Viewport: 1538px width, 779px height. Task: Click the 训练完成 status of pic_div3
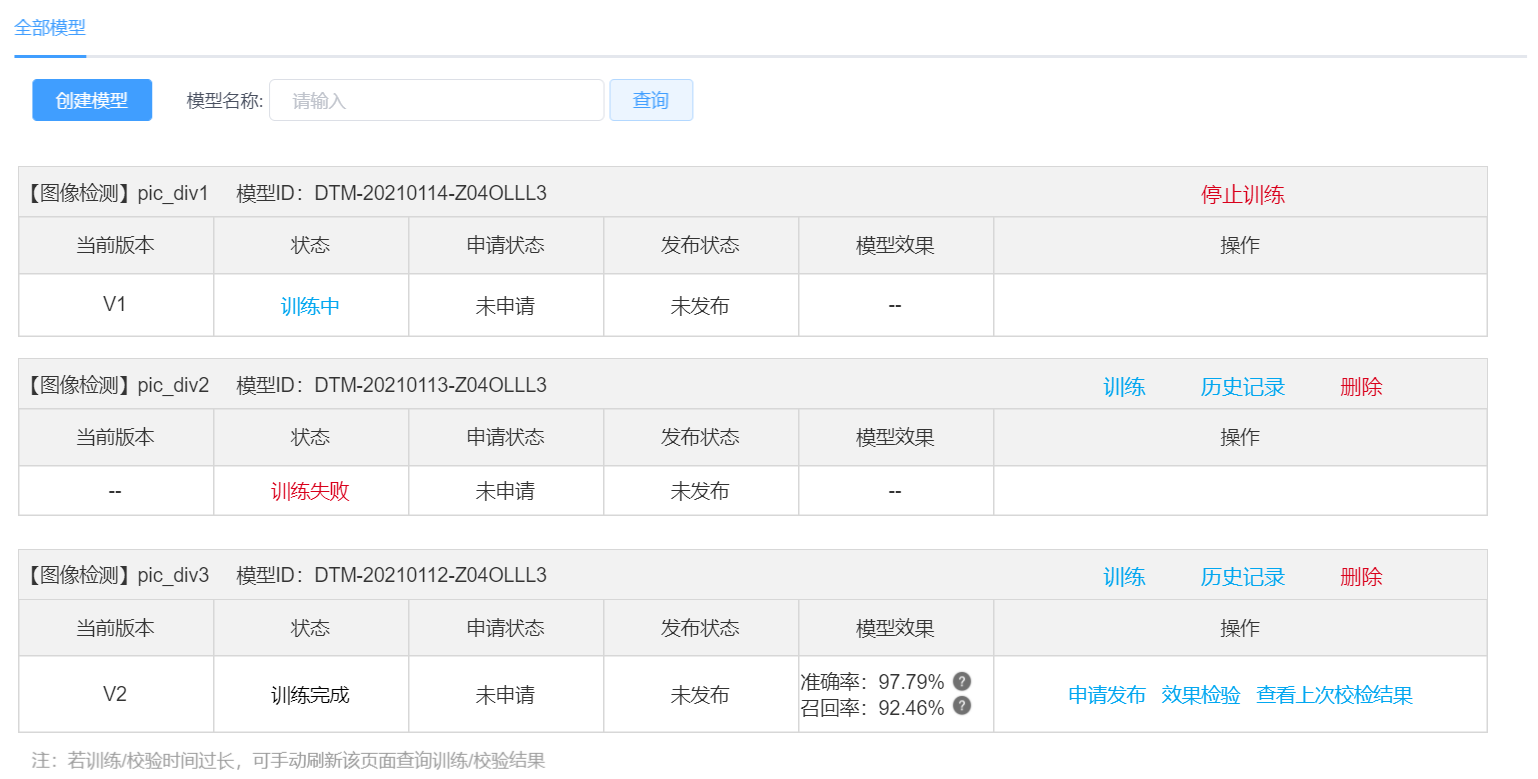point(311,695)
